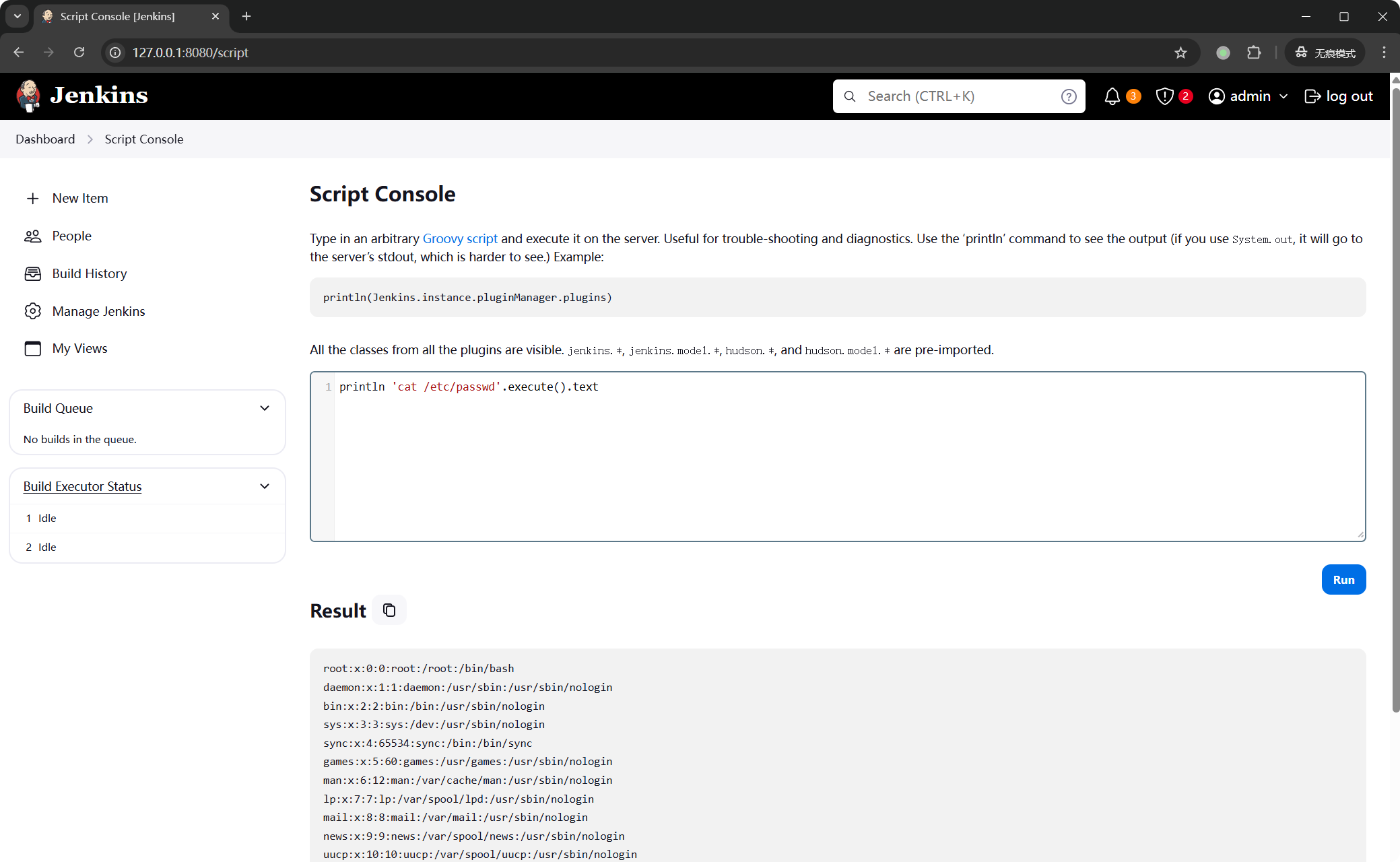Open Manage Jenkins from the sidebar
Screen dimensions: 1400x862
click(x=98, y=311)
